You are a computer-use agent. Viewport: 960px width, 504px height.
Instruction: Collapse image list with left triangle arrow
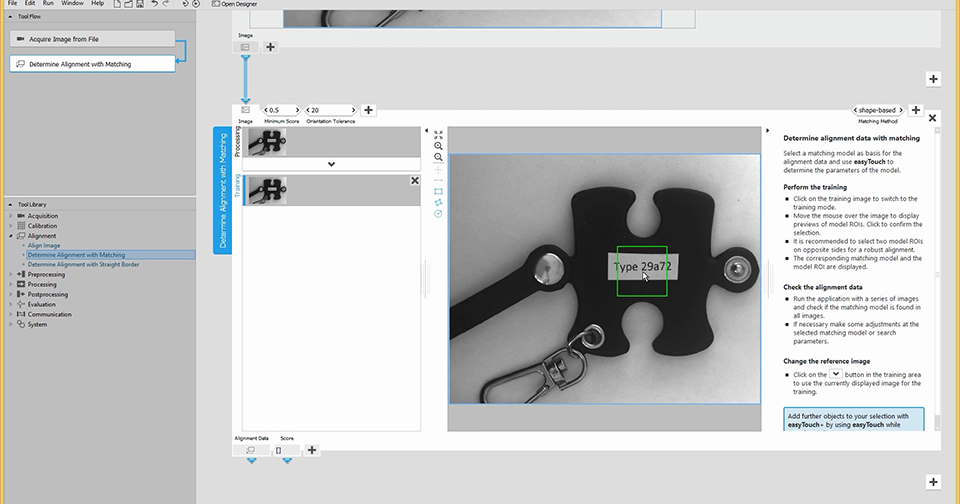click(427, 130)
